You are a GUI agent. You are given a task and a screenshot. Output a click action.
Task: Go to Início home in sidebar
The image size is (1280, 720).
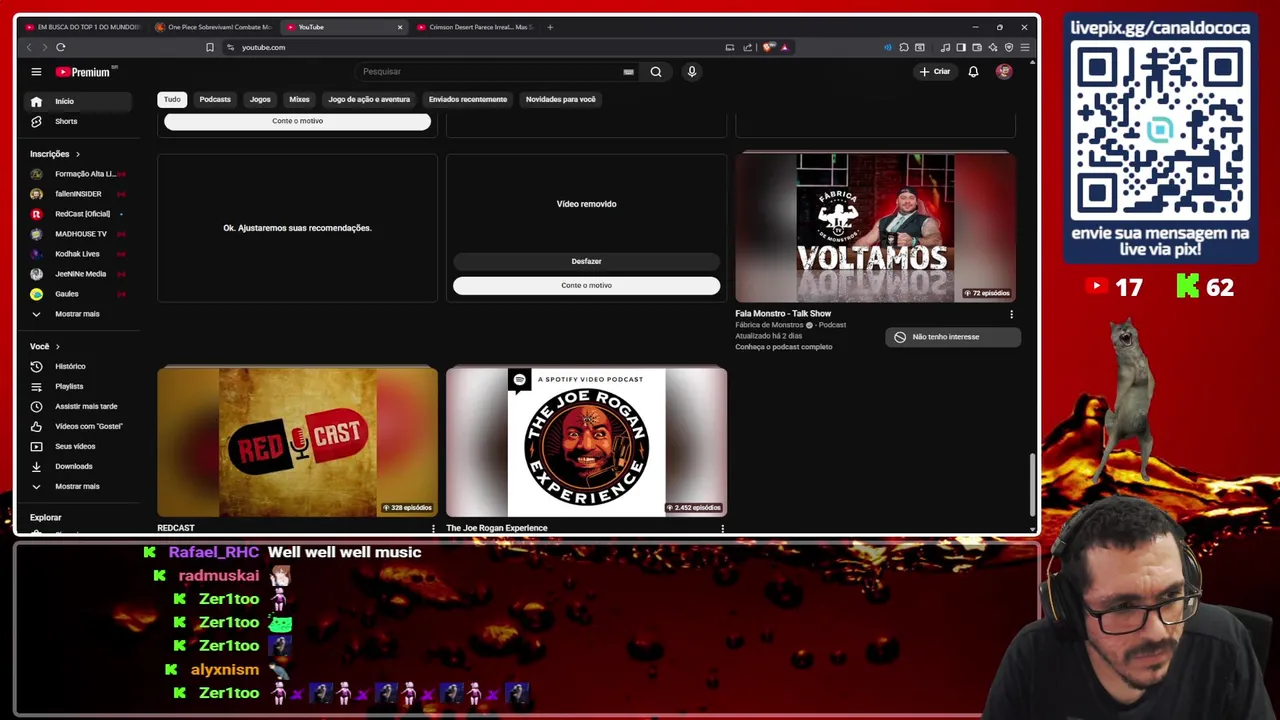[x=79, y=101]
